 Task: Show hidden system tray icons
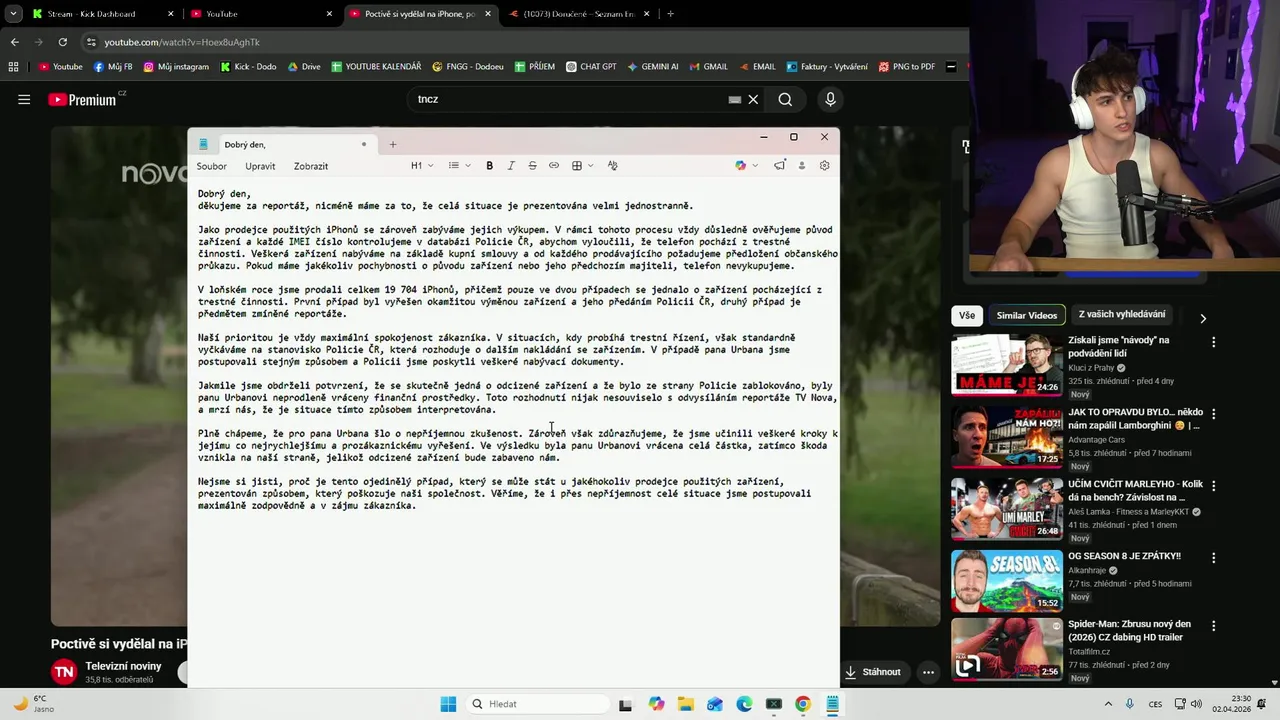[x=1108, y=704]
